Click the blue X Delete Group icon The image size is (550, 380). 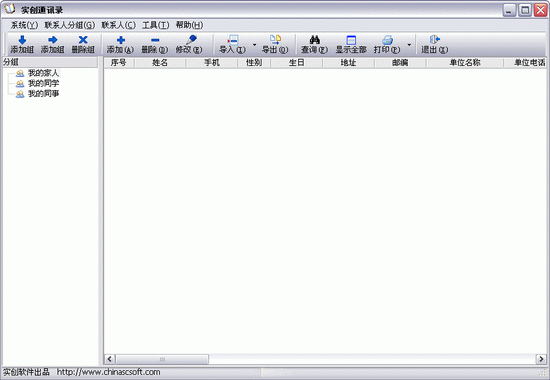point(83,40)
